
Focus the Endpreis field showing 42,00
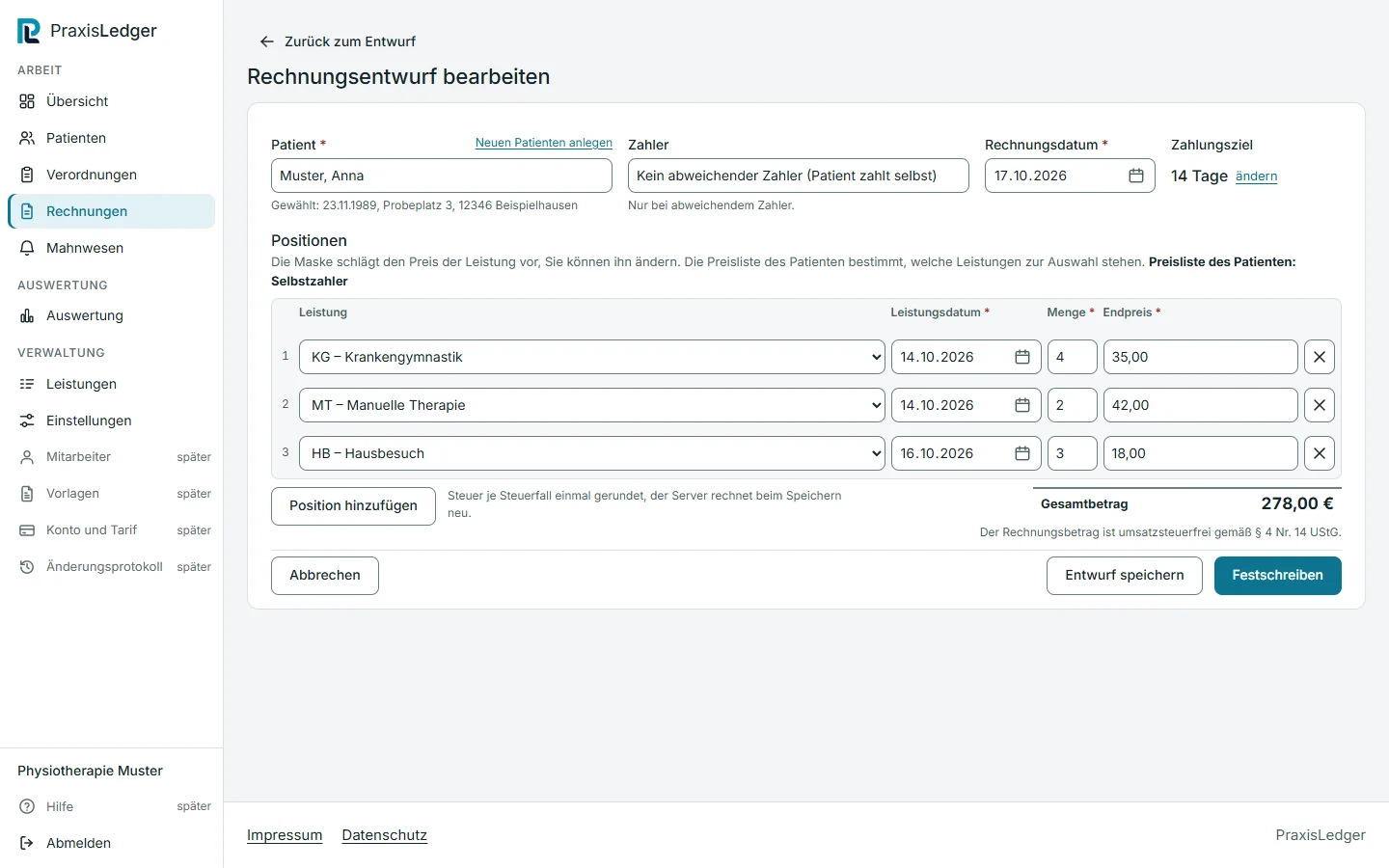click(x=1201, y=405)
